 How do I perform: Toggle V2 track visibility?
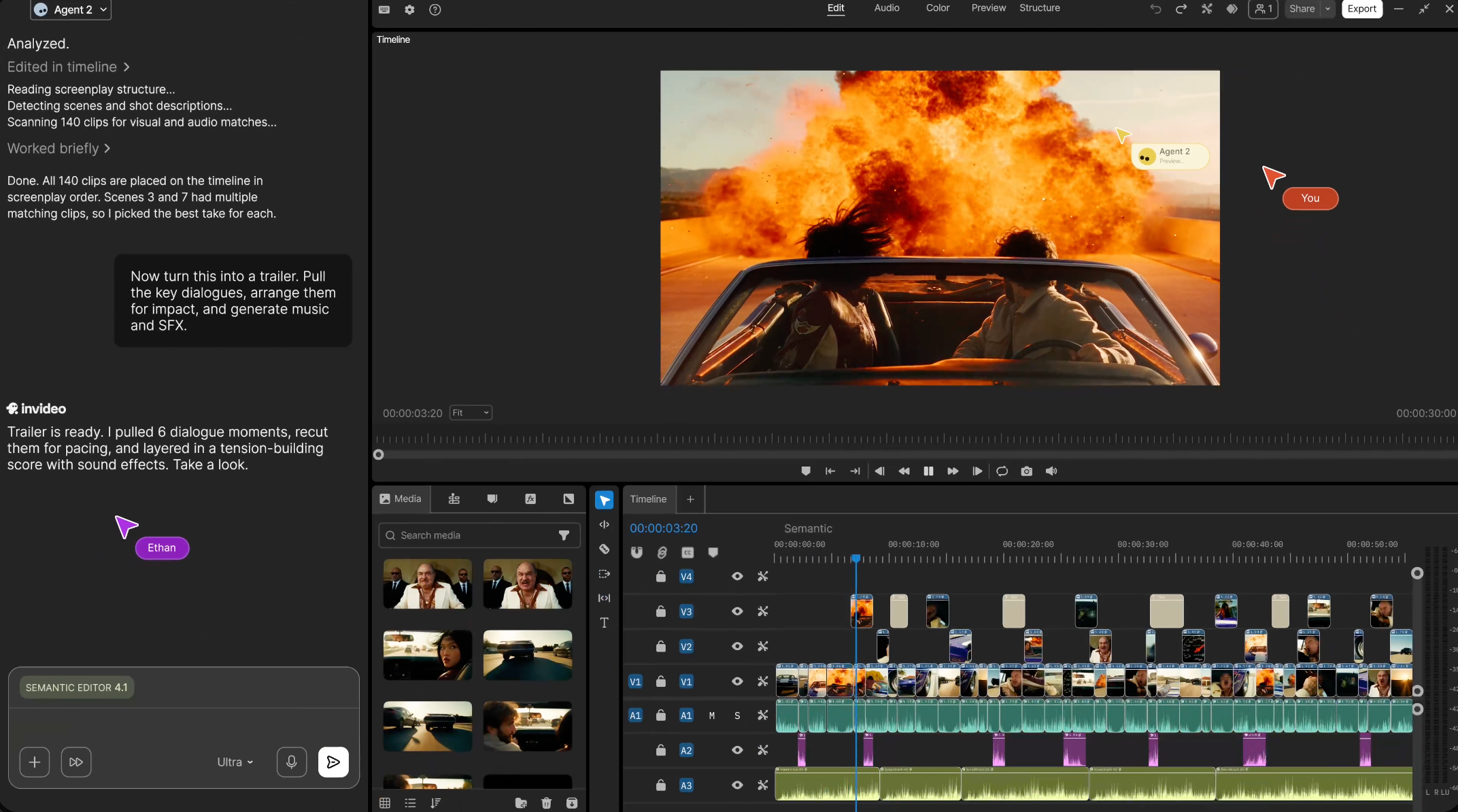pyautogui.click(x=737, y=647)
